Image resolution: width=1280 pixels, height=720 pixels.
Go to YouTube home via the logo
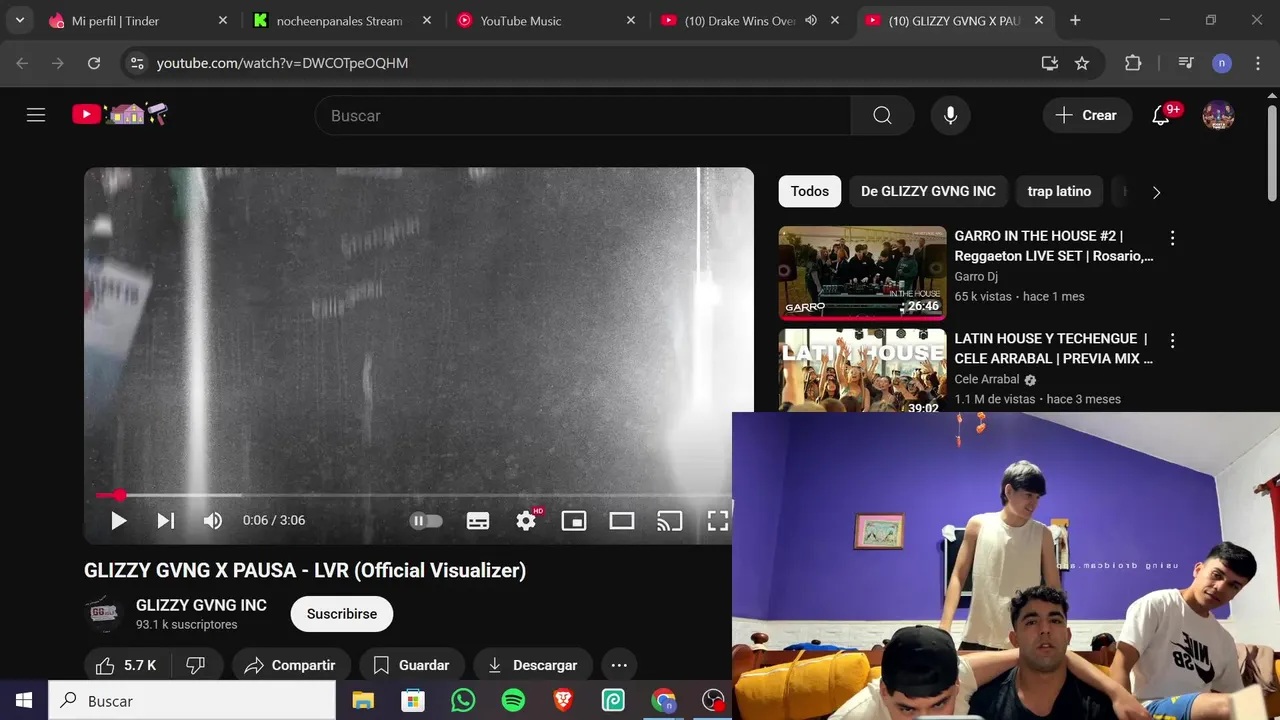pos(120,114)
